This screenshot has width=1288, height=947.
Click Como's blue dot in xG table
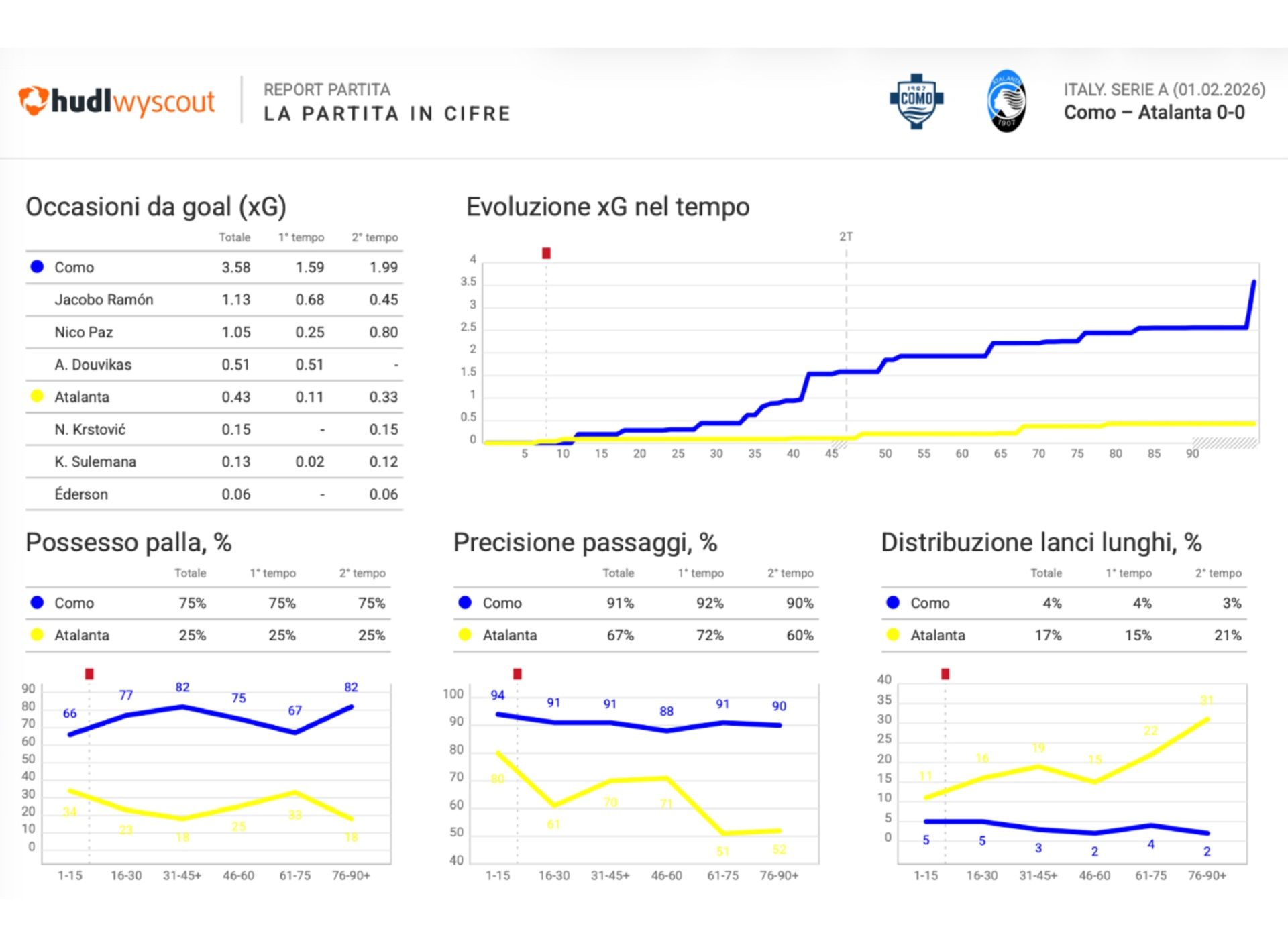pos(38,267)
